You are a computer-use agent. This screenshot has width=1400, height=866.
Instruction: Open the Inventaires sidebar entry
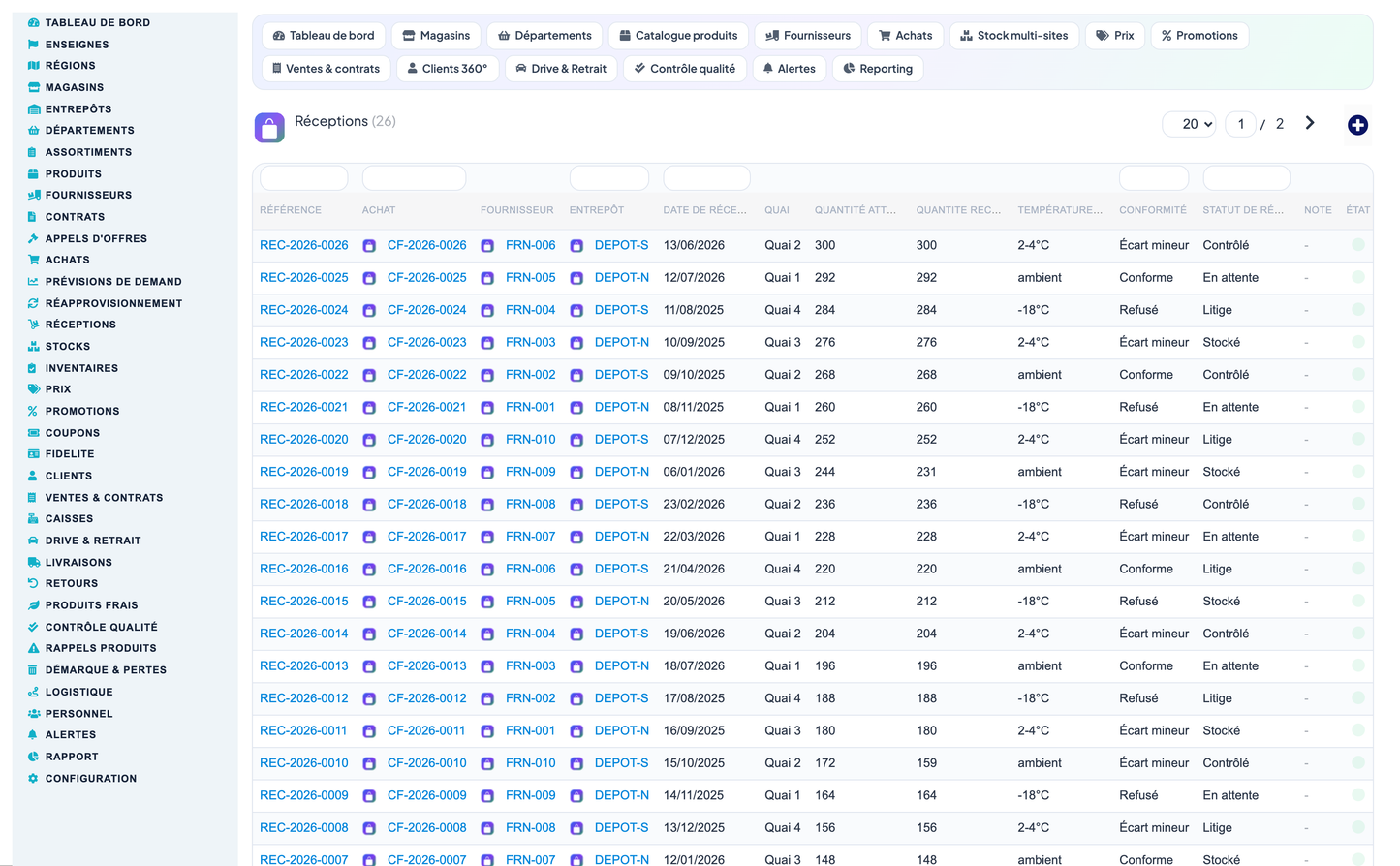pyautogui.click(x=81, y=368)
